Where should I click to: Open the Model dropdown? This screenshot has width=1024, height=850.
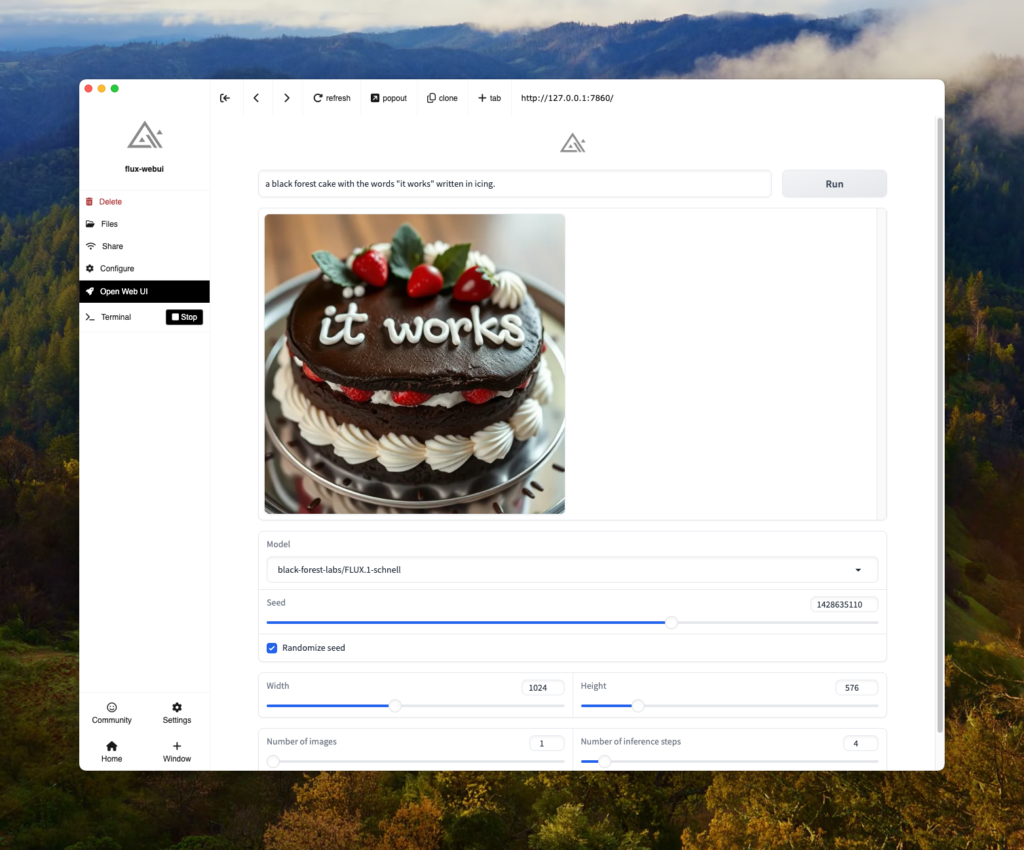point(572,570)
